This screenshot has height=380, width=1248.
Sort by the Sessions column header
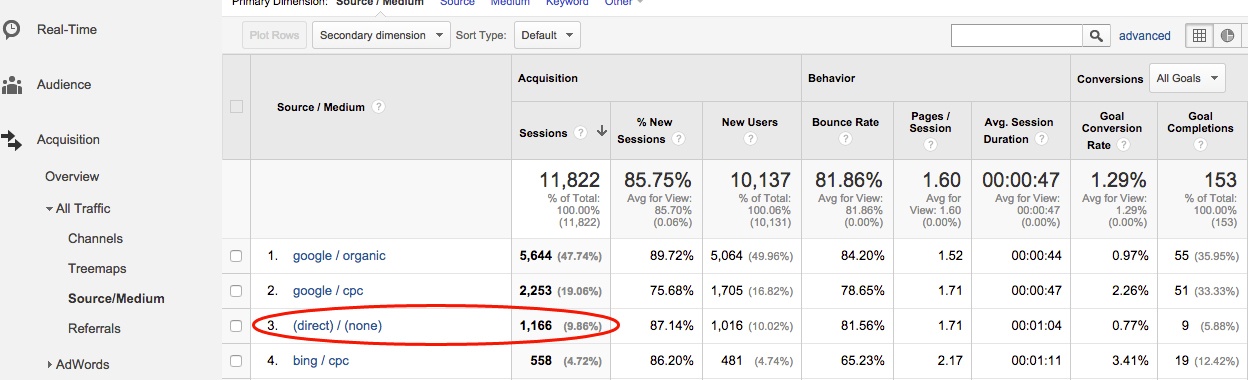[543, 133]
